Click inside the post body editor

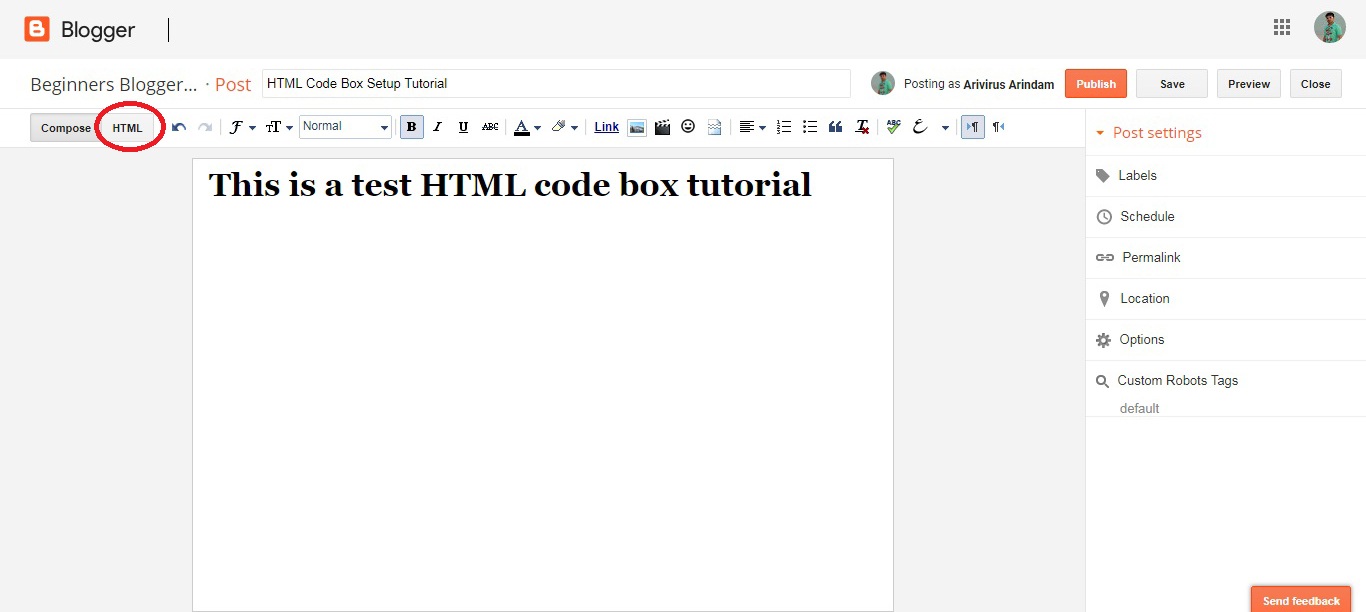[543, 385]
